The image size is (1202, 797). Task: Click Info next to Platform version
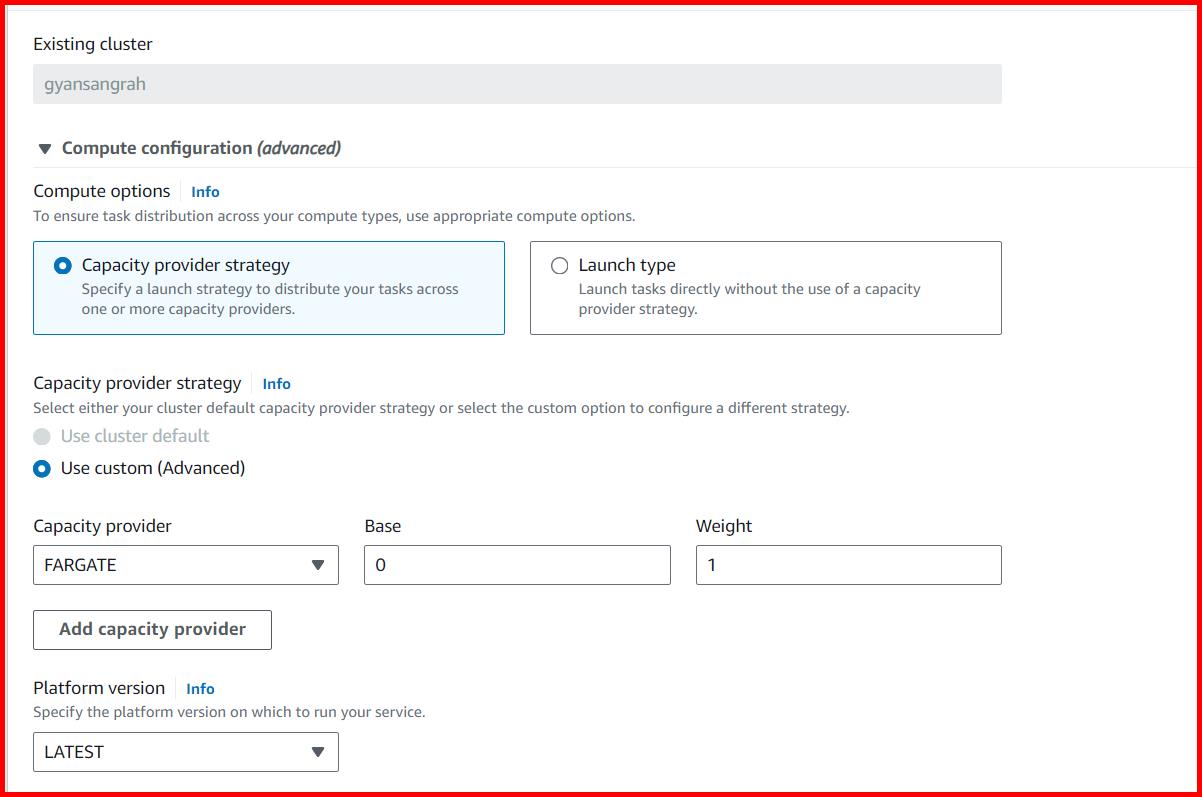[x=200, y=688]
